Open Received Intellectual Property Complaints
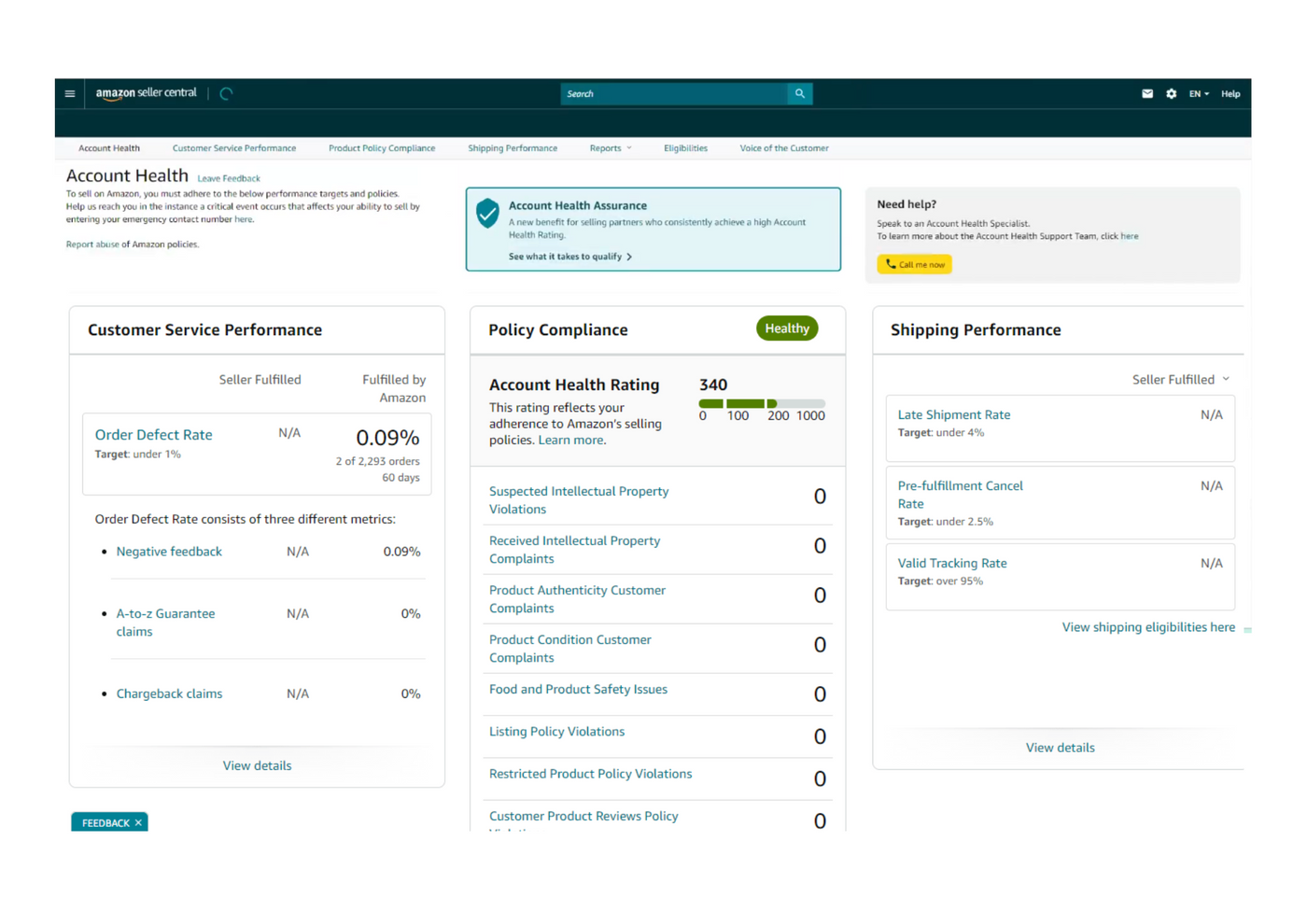Viewport: 1307px width, 924px height. click(574, 550)
